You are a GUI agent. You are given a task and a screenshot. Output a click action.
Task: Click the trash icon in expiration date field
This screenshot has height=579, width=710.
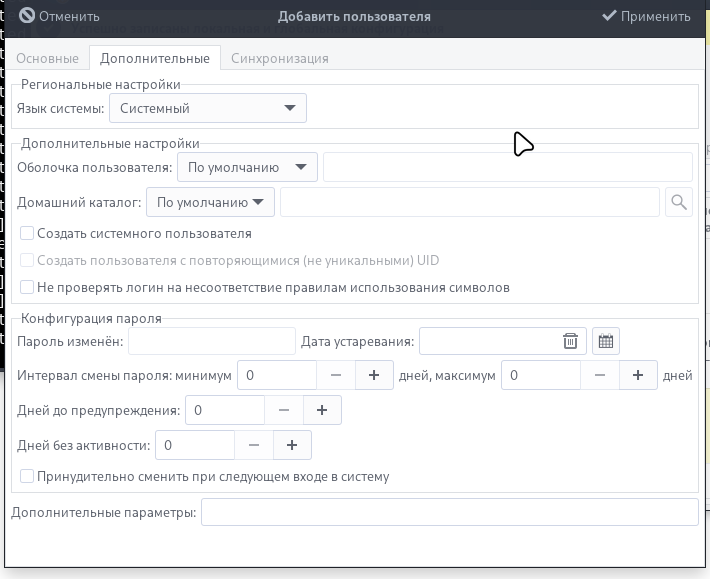[x=570, y=341]
